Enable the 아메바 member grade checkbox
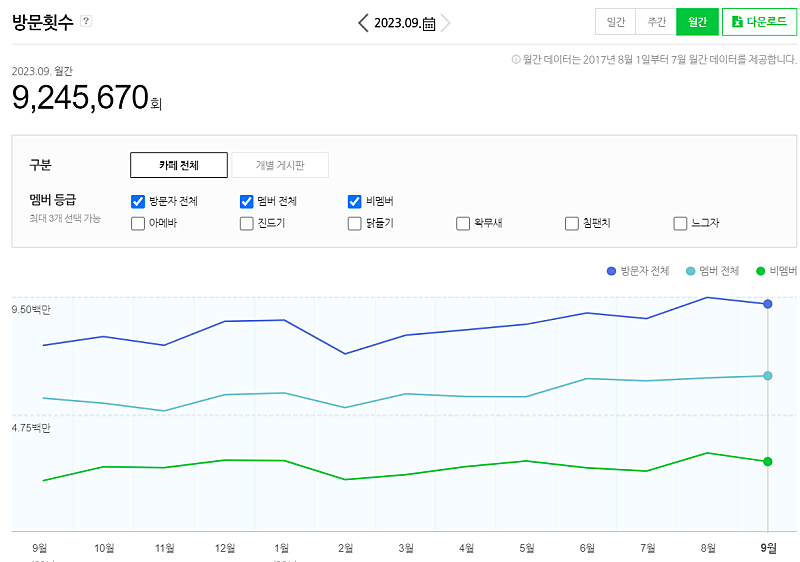Image resolution: width=800 pixels, height=562 pixels. (x=138, y=223)
